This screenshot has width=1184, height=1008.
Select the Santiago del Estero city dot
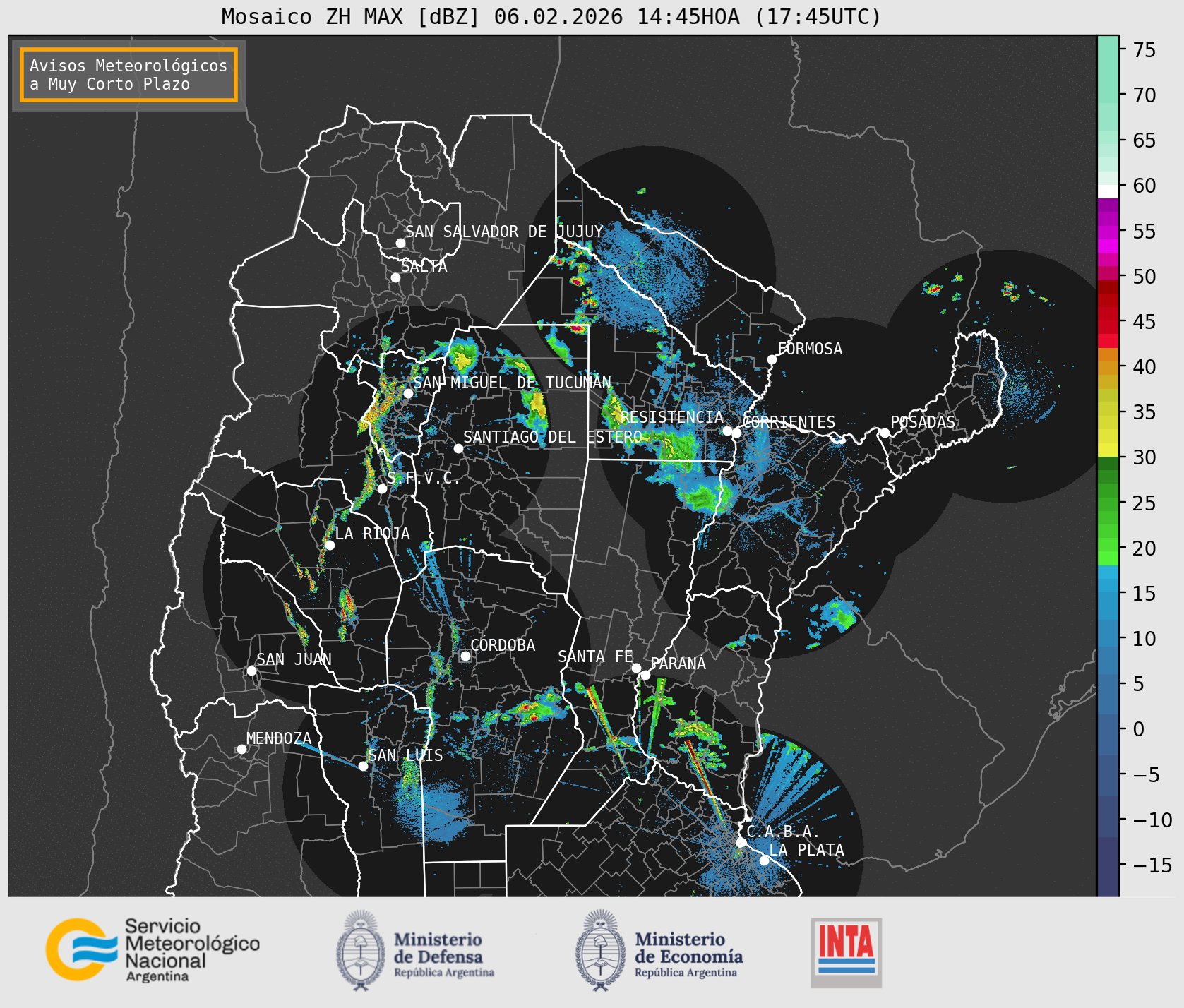coord(458,448)
